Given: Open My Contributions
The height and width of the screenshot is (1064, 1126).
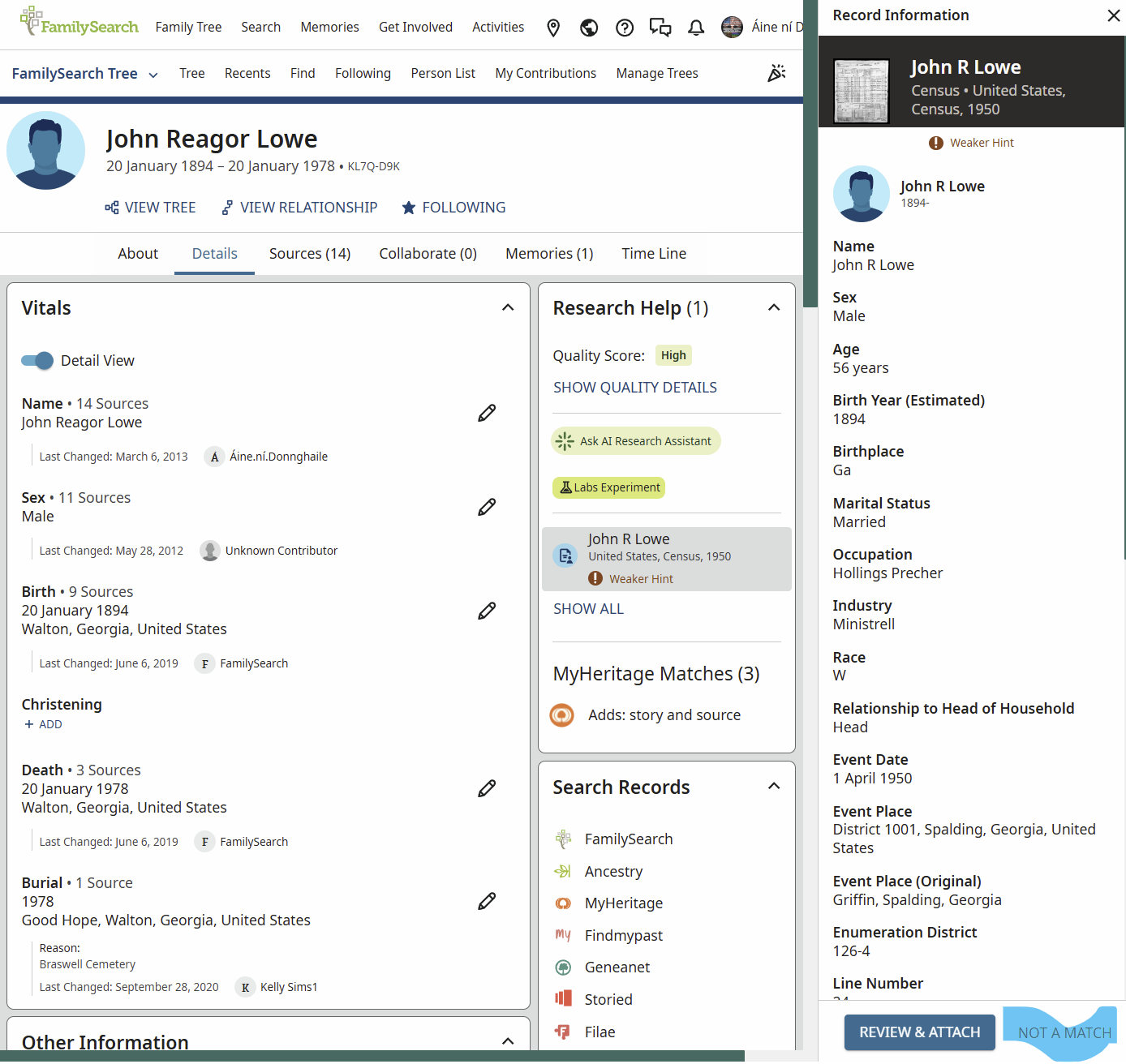Looking at the screenshot, I should [546, 73].
